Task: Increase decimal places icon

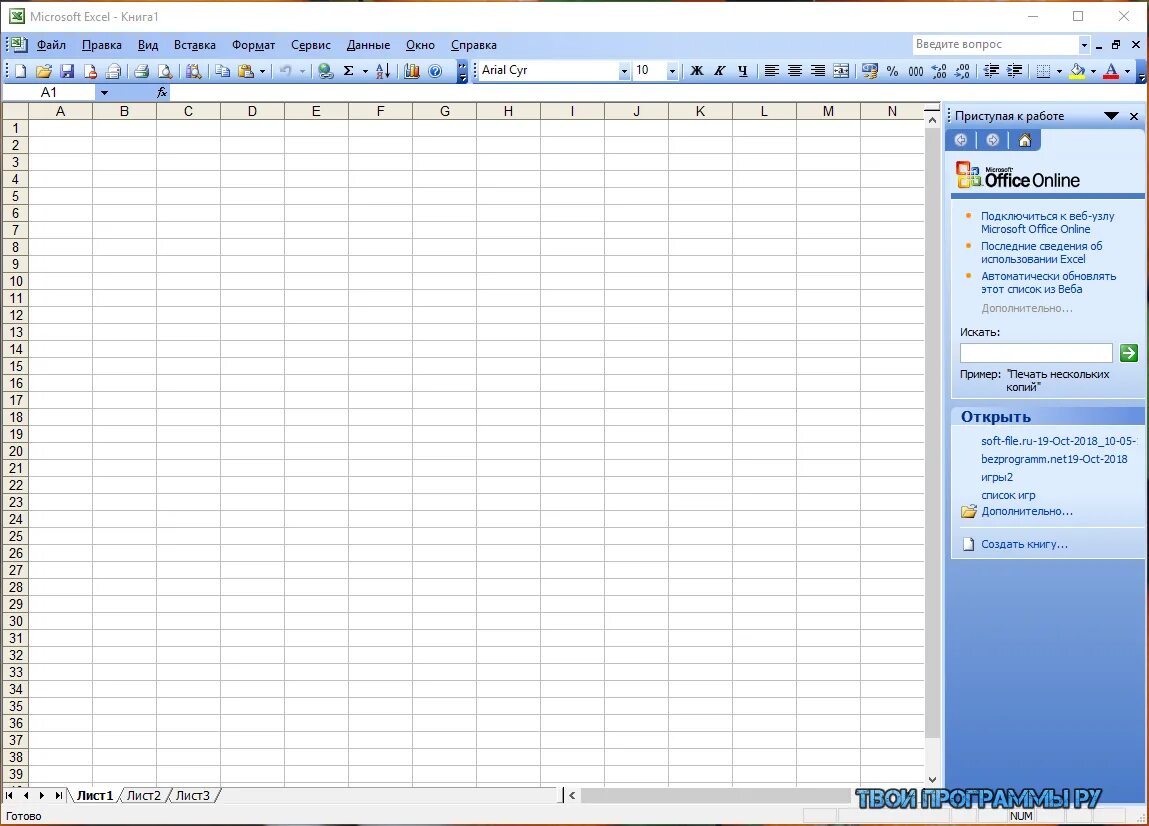Action: click(939, 71)
